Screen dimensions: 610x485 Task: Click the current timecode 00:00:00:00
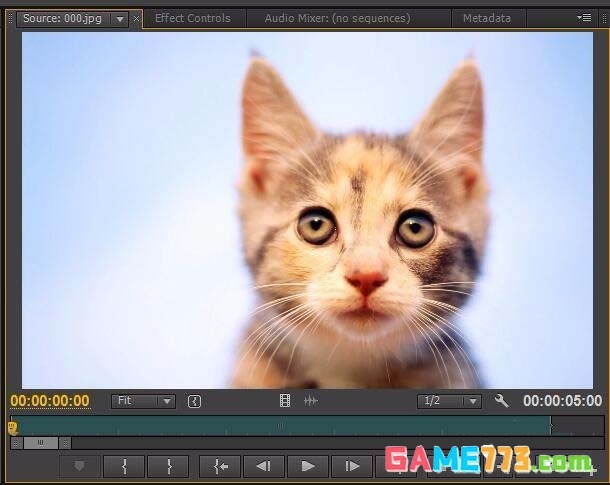[50, 401]
